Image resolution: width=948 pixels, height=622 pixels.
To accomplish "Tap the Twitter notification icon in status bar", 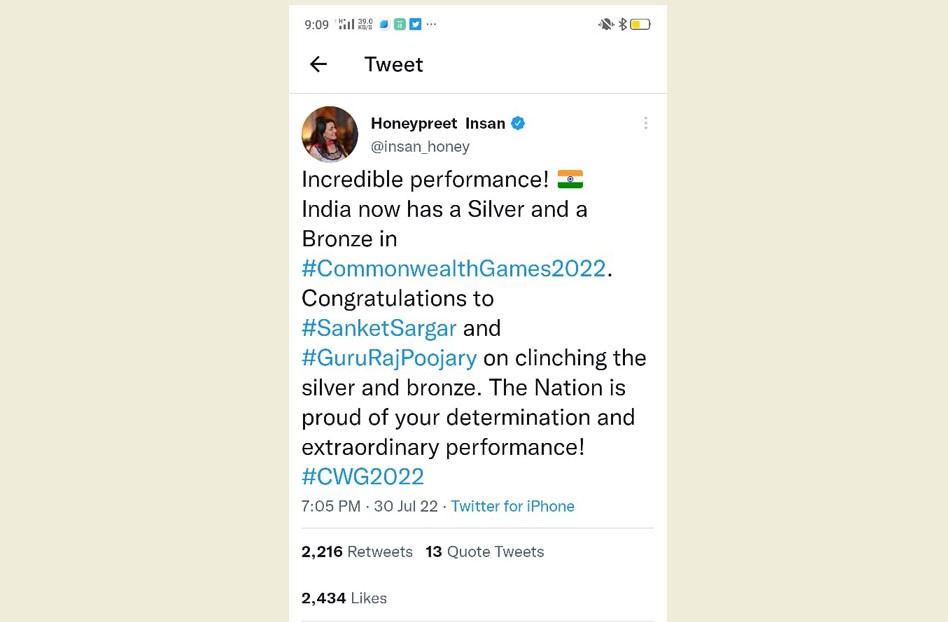I will pos(415,24).
